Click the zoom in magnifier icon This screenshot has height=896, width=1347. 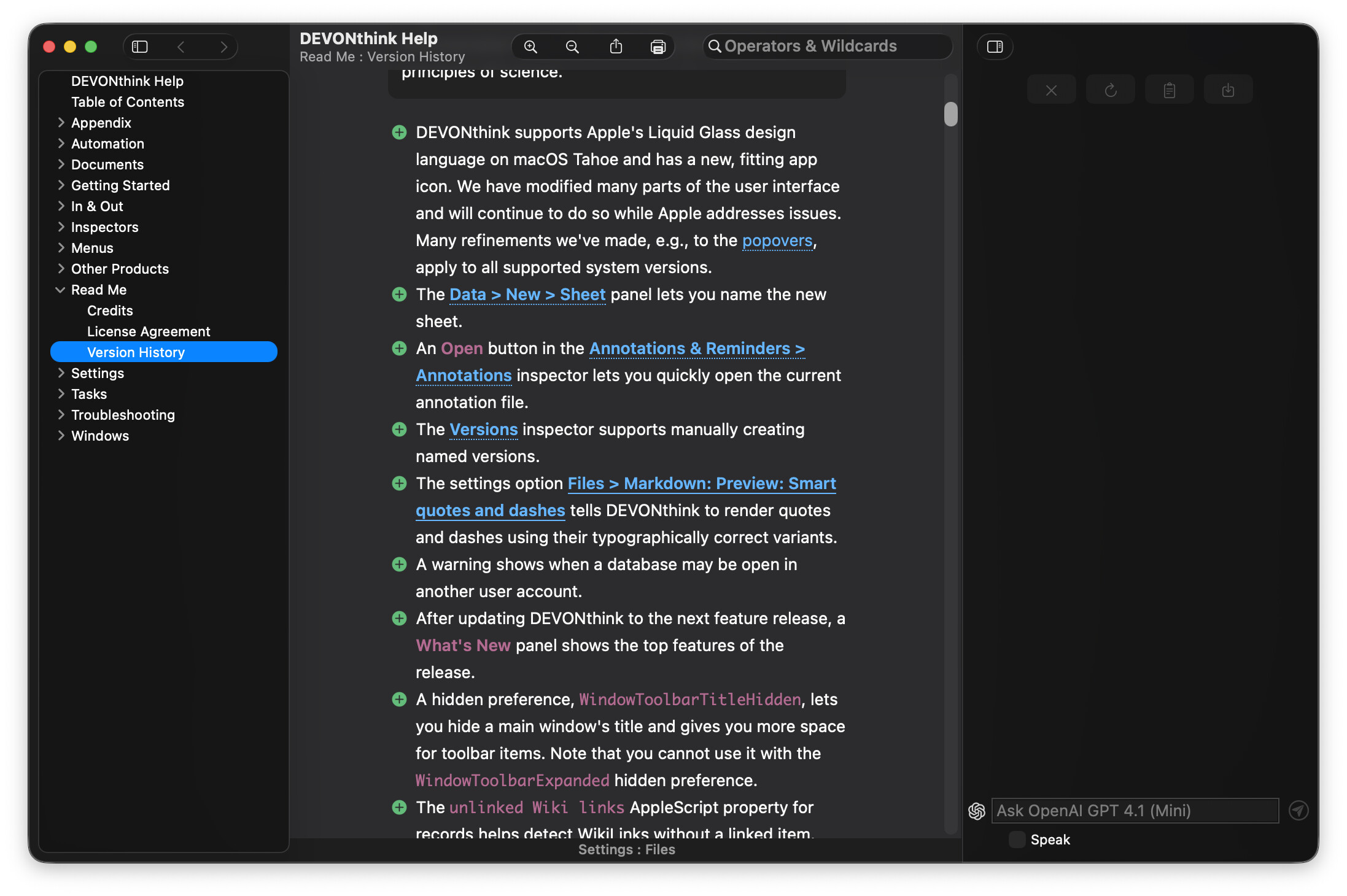click(x=530, y=47)
